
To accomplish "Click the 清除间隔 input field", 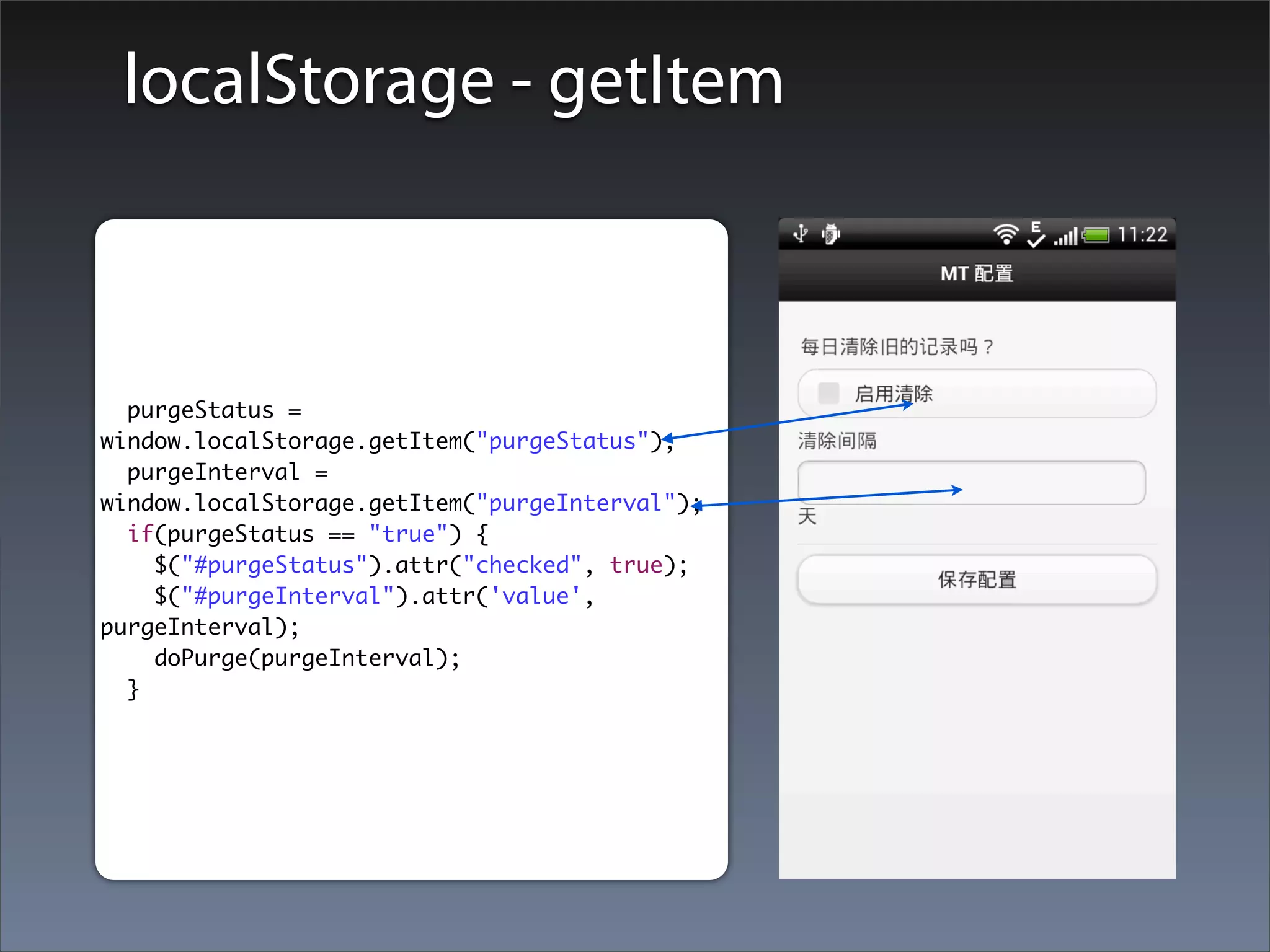I will [x=972, y=482].
